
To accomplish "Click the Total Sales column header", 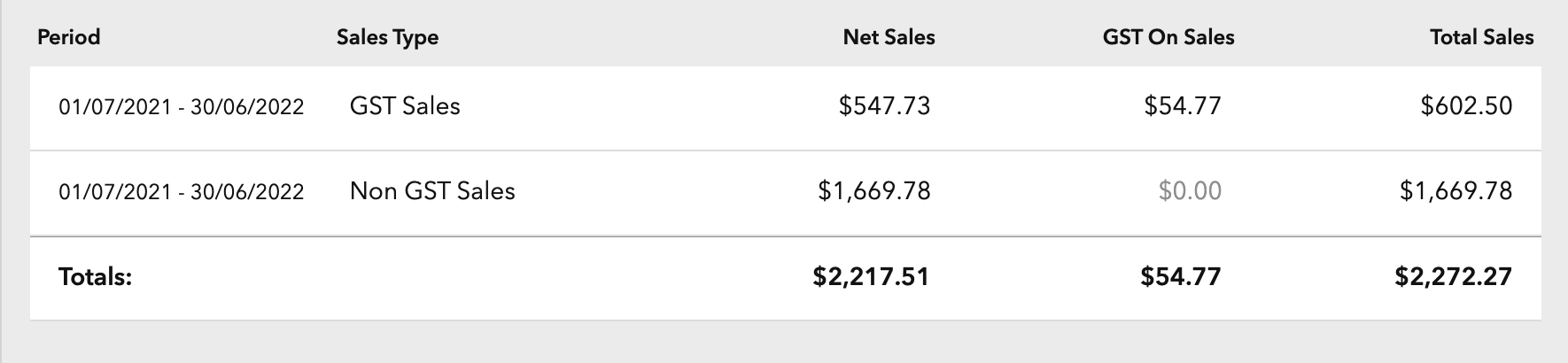I will [x=1482, y=37].
